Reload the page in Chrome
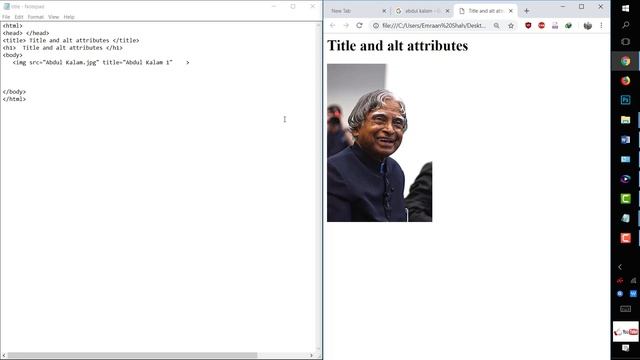 (x=359, y=25)
